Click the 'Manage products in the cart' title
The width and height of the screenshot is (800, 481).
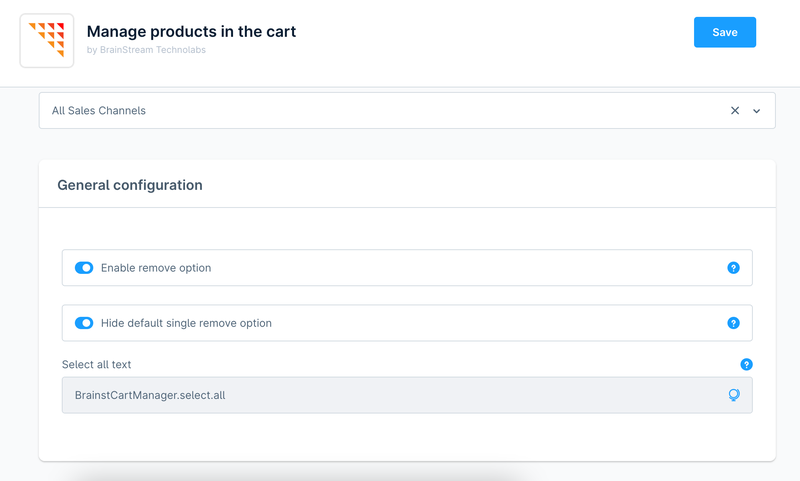click(191, 31)
